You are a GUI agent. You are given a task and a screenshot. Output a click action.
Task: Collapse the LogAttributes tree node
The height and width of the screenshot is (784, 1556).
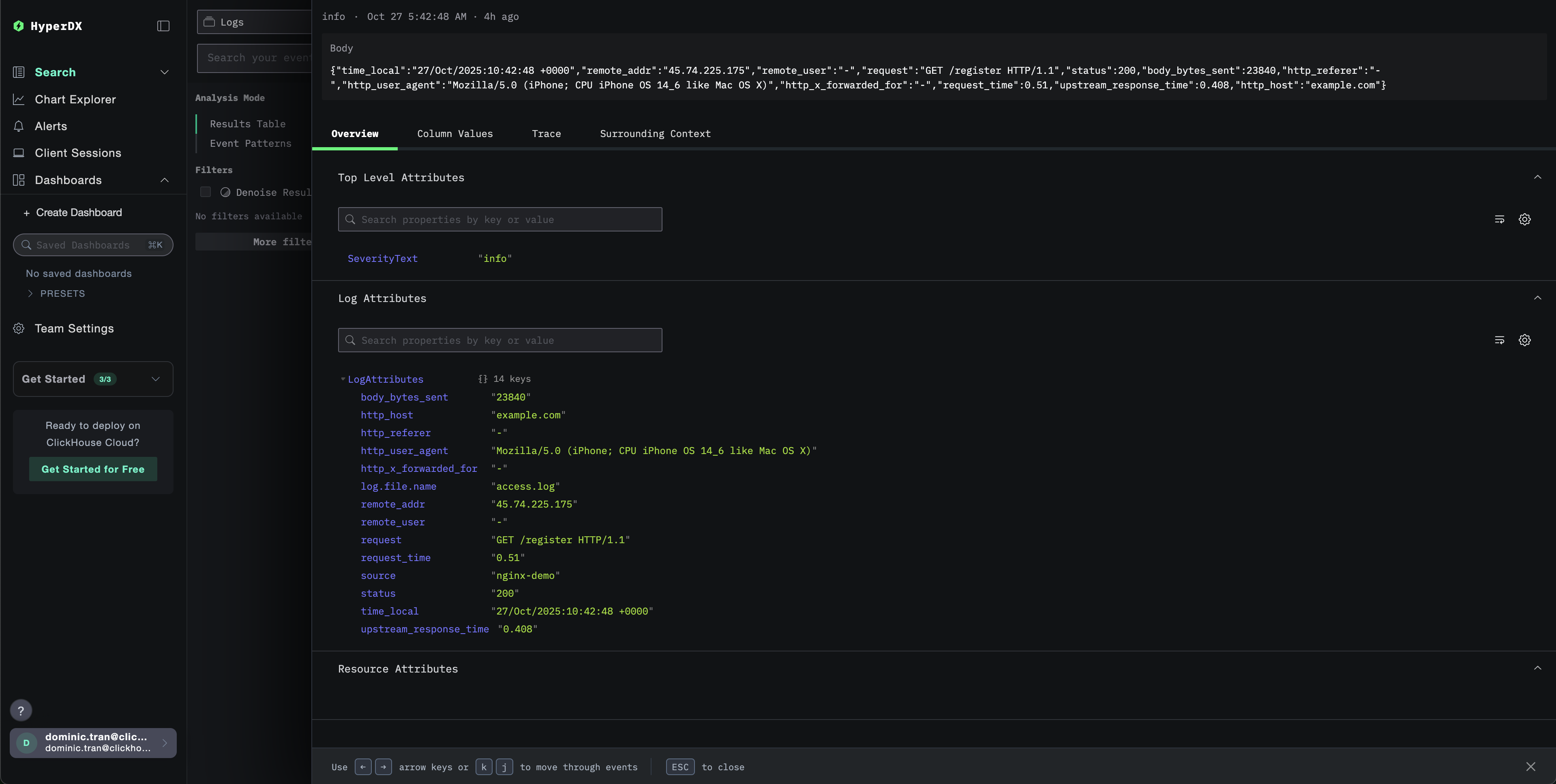(x=343, y=379)
